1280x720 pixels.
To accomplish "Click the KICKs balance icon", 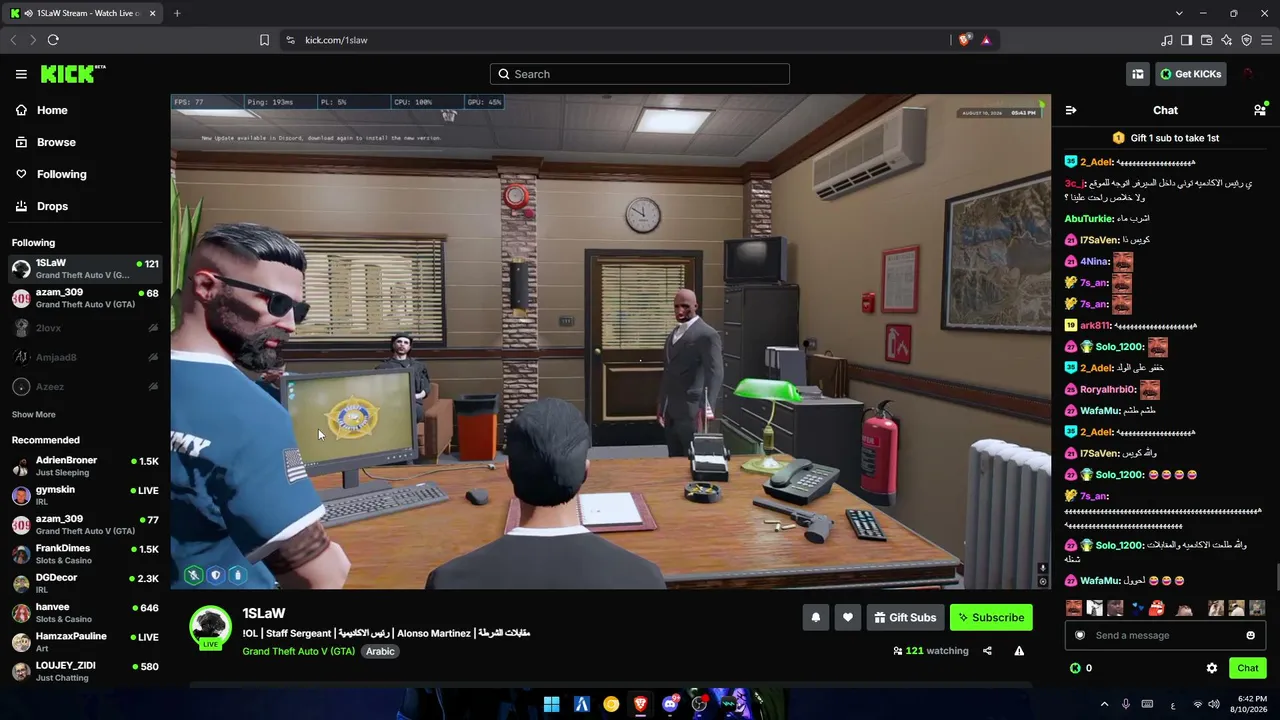I will (x=1075, y=668).
